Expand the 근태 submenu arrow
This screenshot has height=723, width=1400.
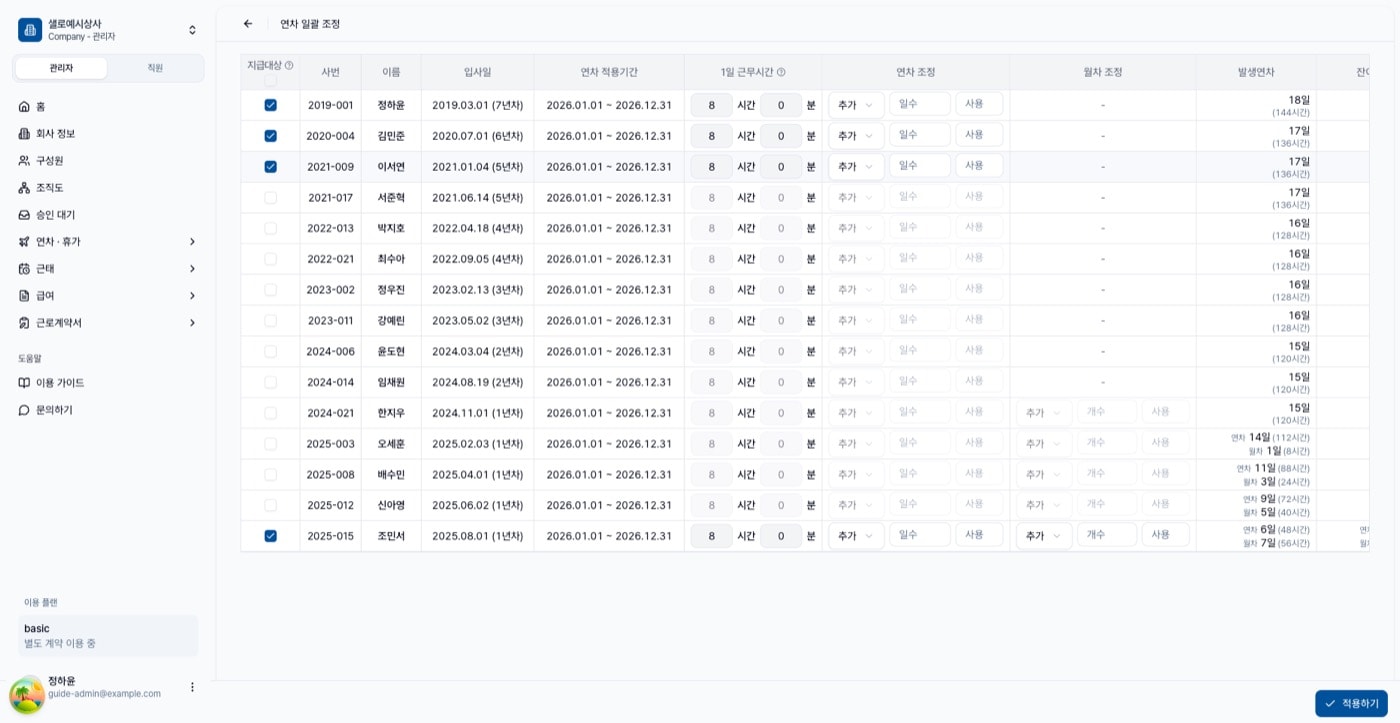click(192, 268)
